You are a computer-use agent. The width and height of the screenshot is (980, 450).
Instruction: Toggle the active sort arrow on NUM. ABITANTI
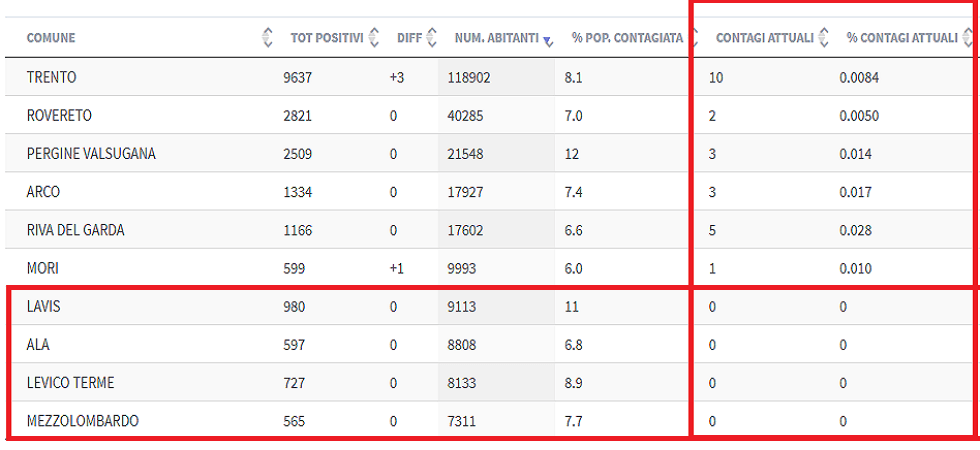coord(547,40)
